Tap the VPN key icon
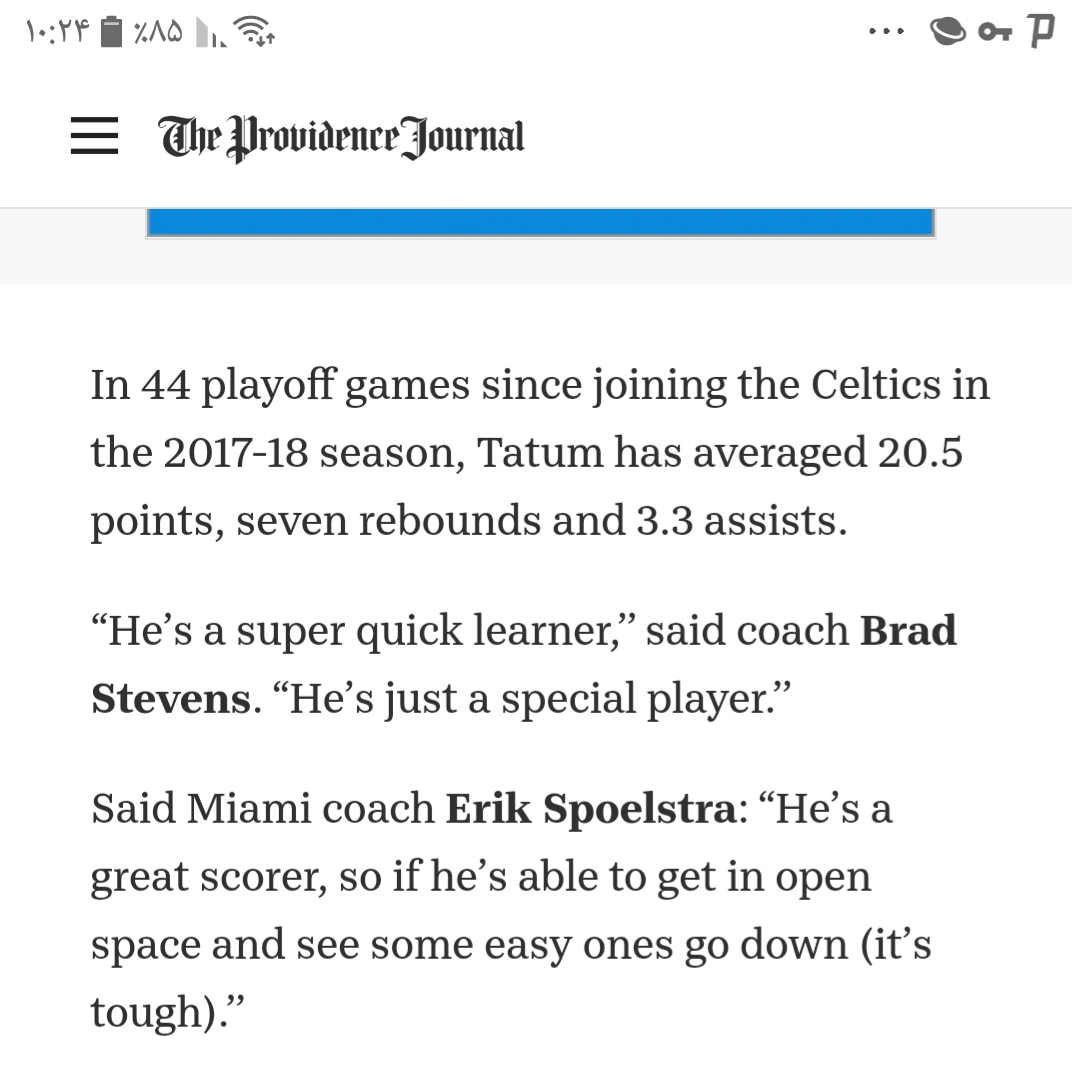Image resolution: width=1072 pixels, height=1072 pixels. (995, 32)
